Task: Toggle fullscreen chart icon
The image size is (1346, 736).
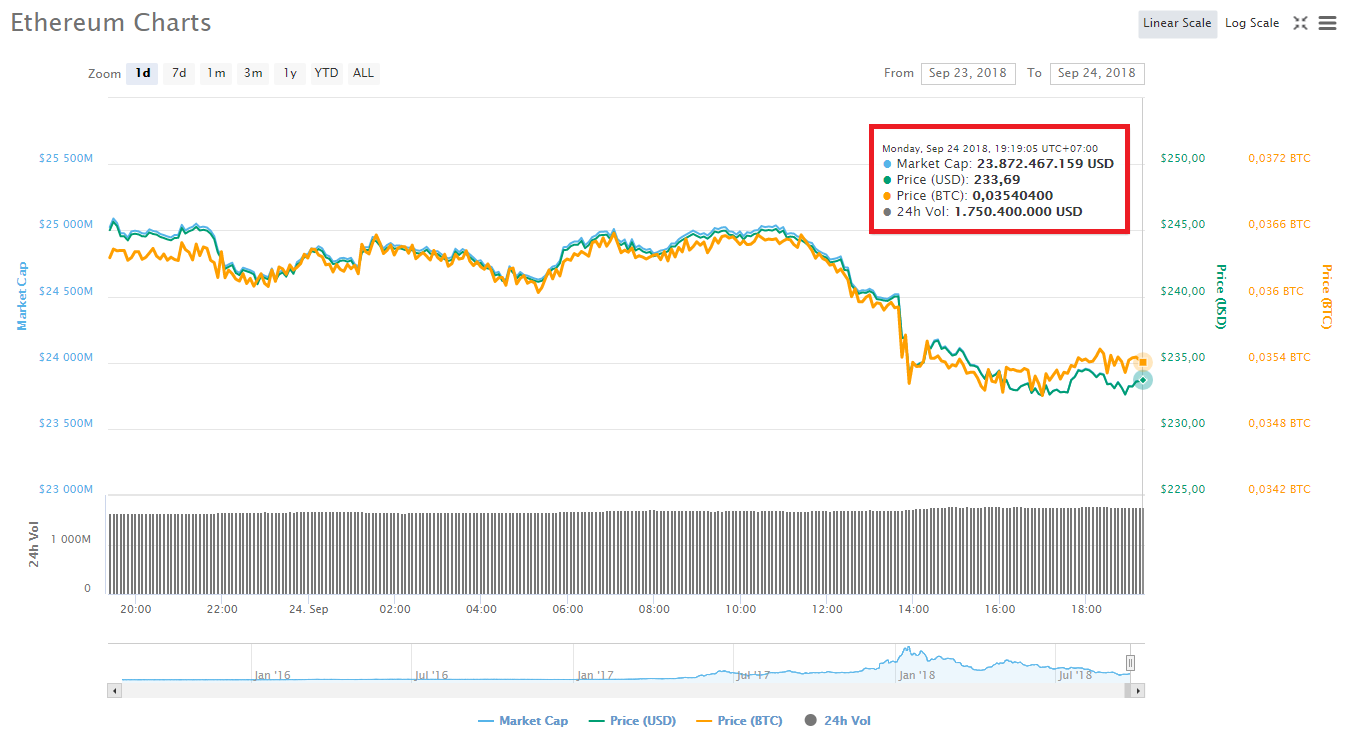Action: (x=1300, y=23)
